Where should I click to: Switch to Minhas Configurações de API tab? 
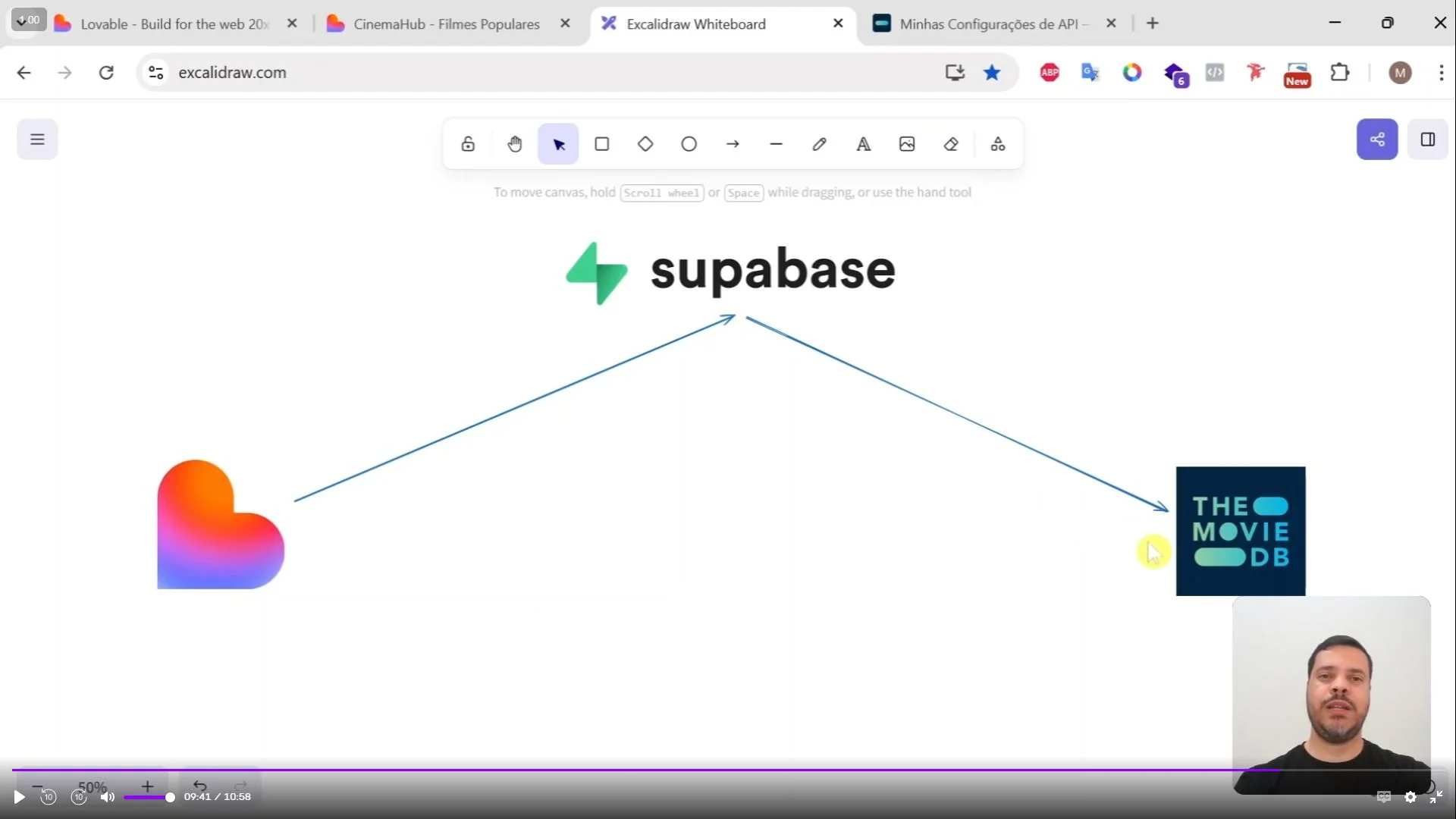(x=993, y=24)
